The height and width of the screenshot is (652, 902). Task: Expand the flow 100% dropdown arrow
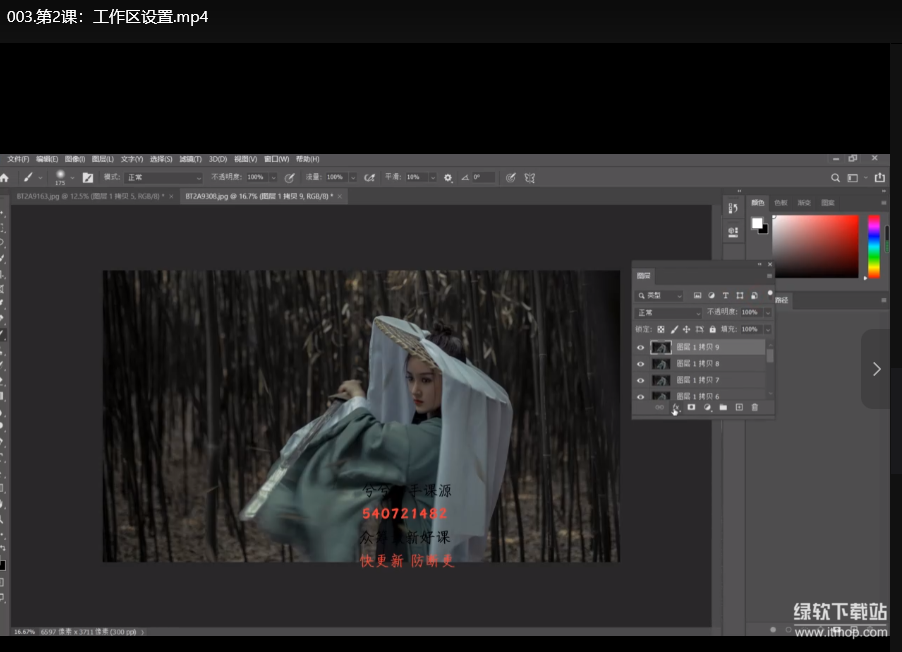pos(353,178)
